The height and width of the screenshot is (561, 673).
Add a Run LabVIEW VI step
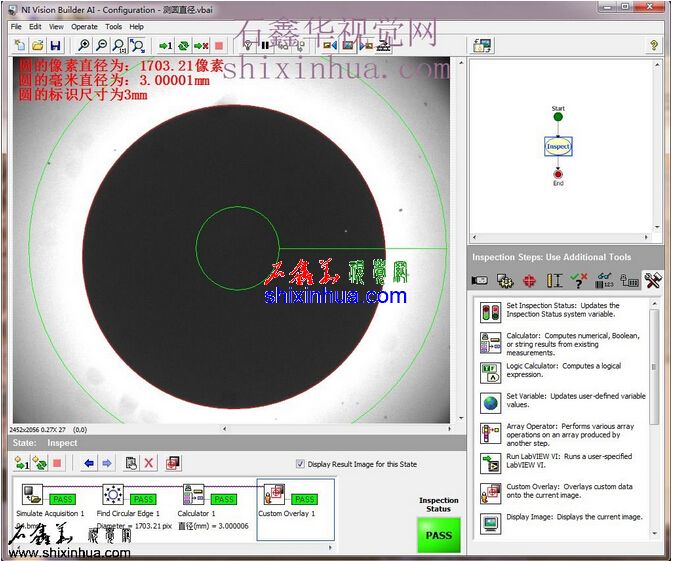point(490,463)
